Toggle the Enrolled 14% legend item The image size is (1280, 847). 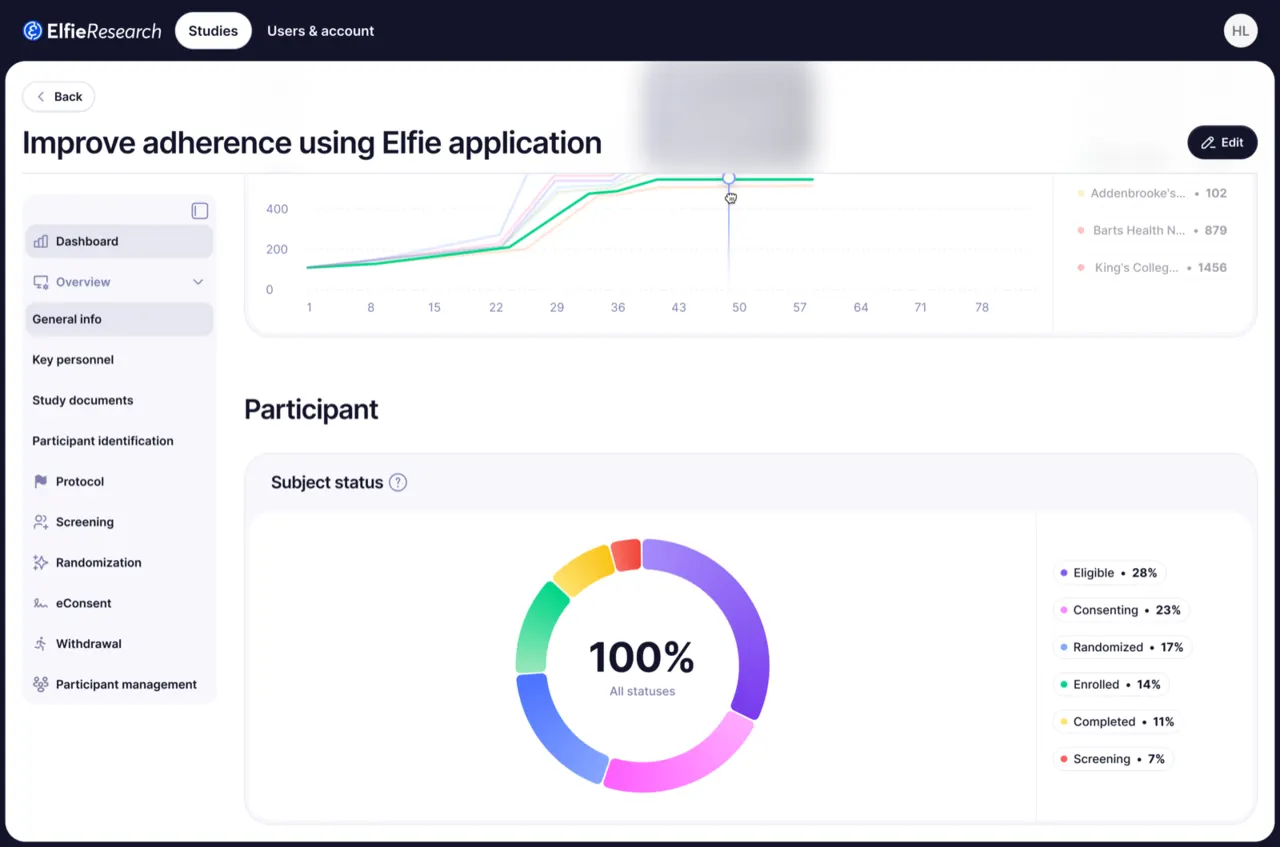click(x=1111, y=685)
